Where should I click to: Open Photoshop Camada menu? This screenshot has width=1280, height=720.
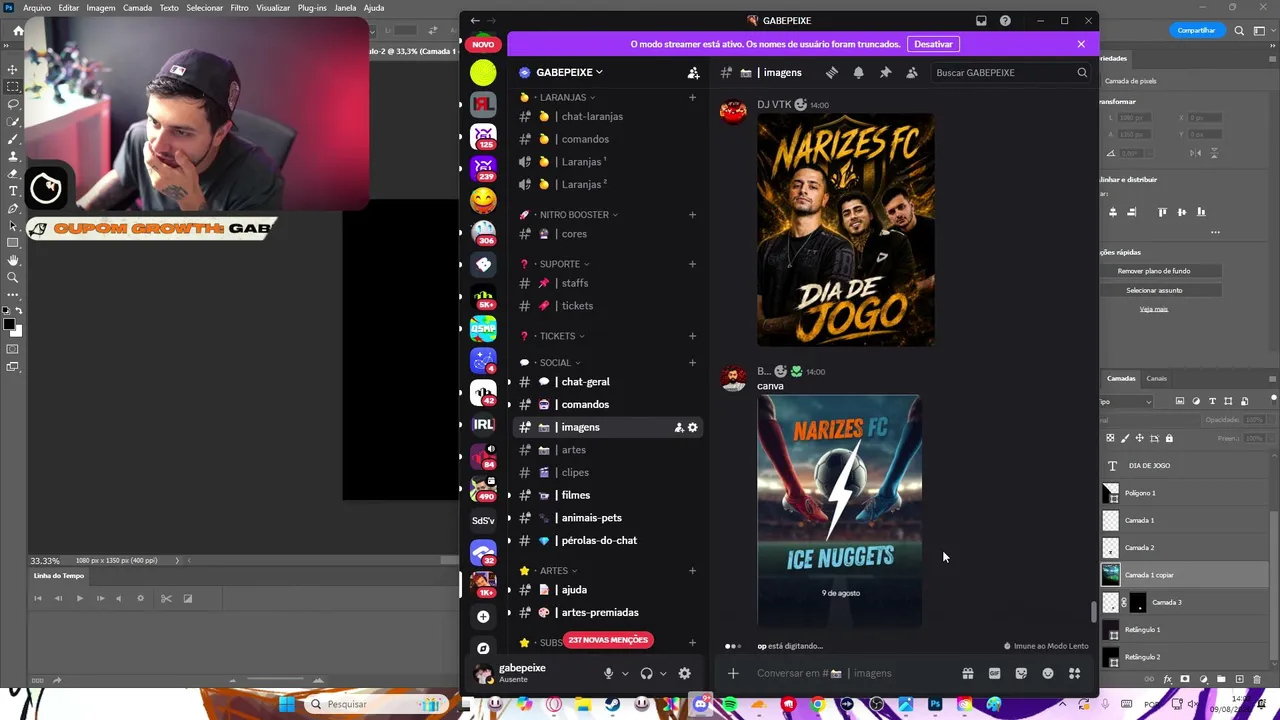point(137,7)
